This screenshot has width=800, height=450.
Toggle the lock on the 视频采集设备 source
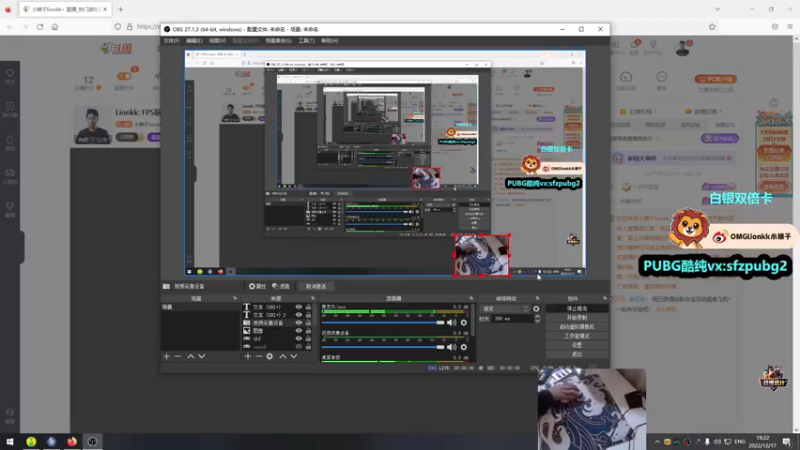308,322
